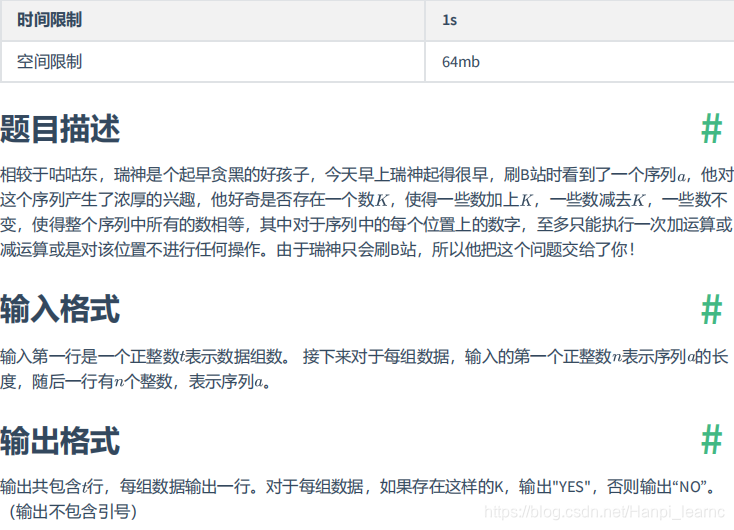Click the 题目描述 heading
This screenshot has height=530, width=734.
coord(60,129)
